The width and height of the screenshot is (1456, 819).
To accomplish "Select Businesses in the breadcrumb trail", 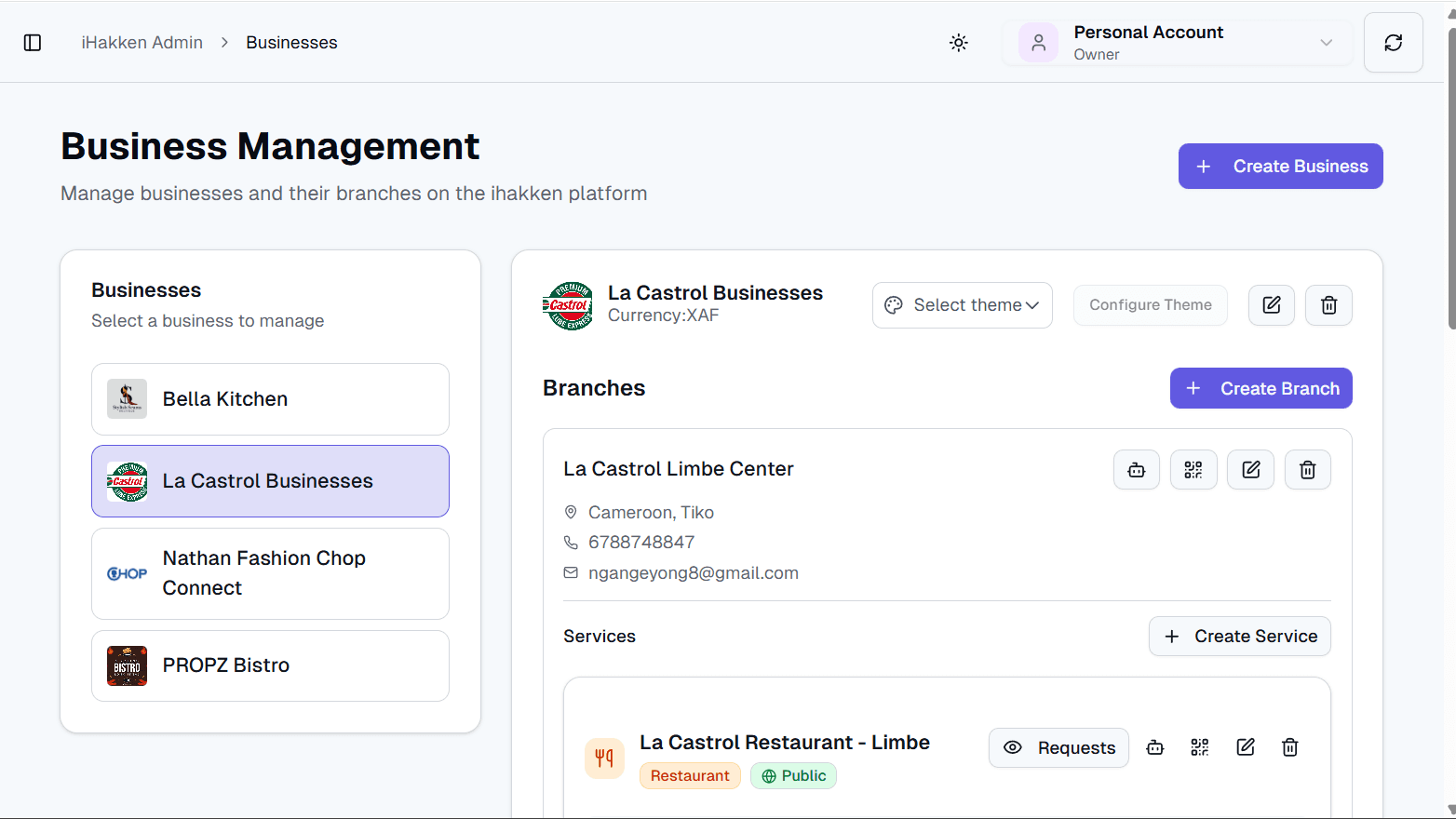I will coord(291,42).
